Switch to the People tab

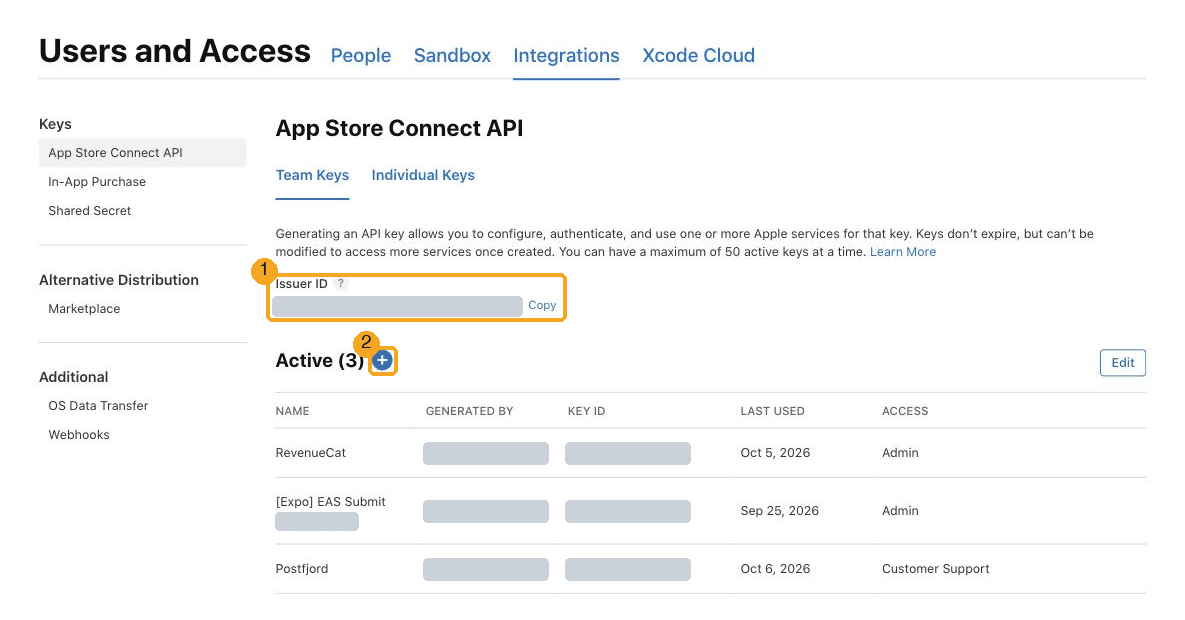(x=360, y=55)
